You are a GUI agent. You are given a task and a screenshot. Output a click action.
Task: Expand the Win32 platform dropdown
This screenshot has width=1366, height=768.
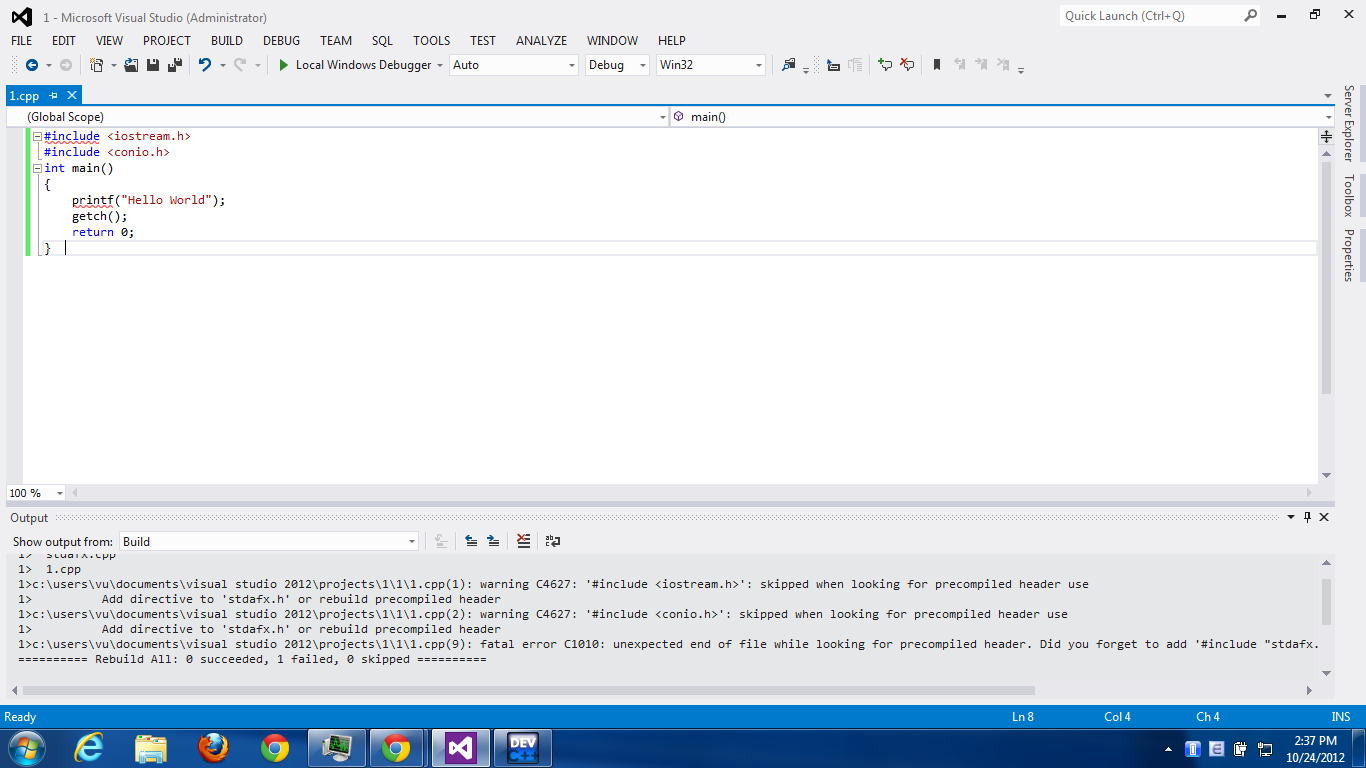pos(710,65)
